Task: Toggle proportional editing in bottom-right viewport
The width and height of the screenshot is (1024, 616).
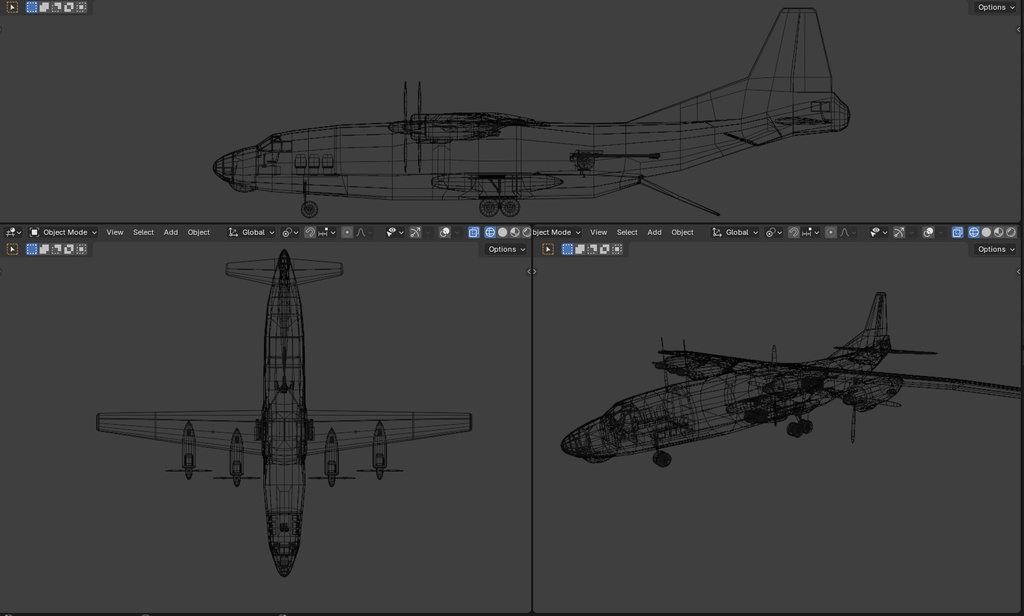Action: tap(831, 232)
